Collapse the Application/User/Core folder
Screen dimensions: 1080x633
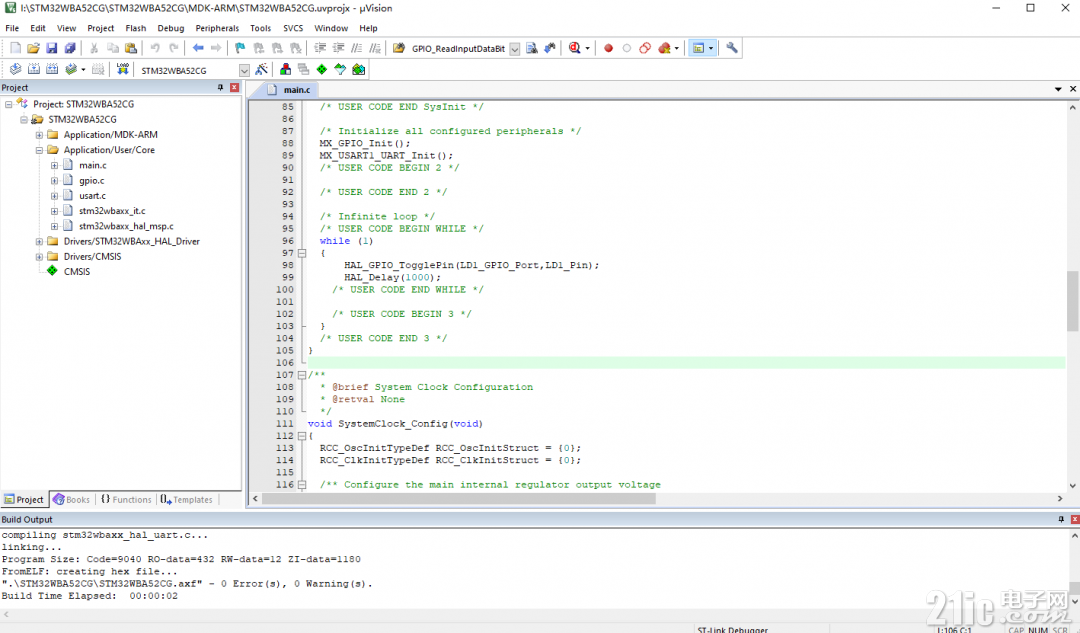click(39, 150)
